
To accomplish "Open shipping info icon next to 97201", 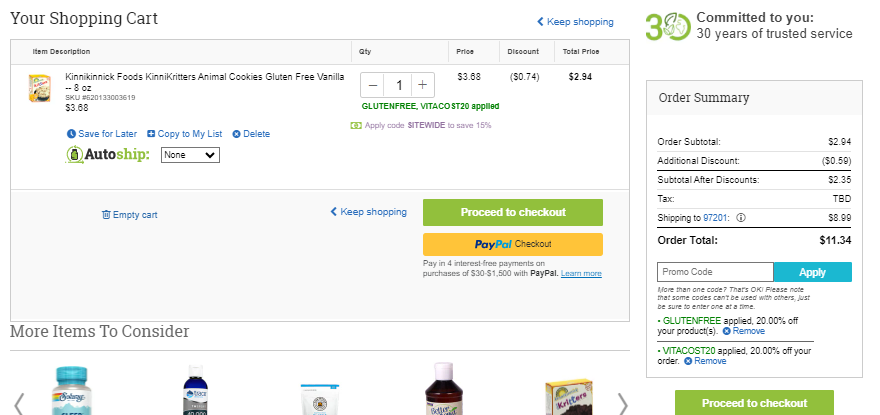I will point(740,218).
